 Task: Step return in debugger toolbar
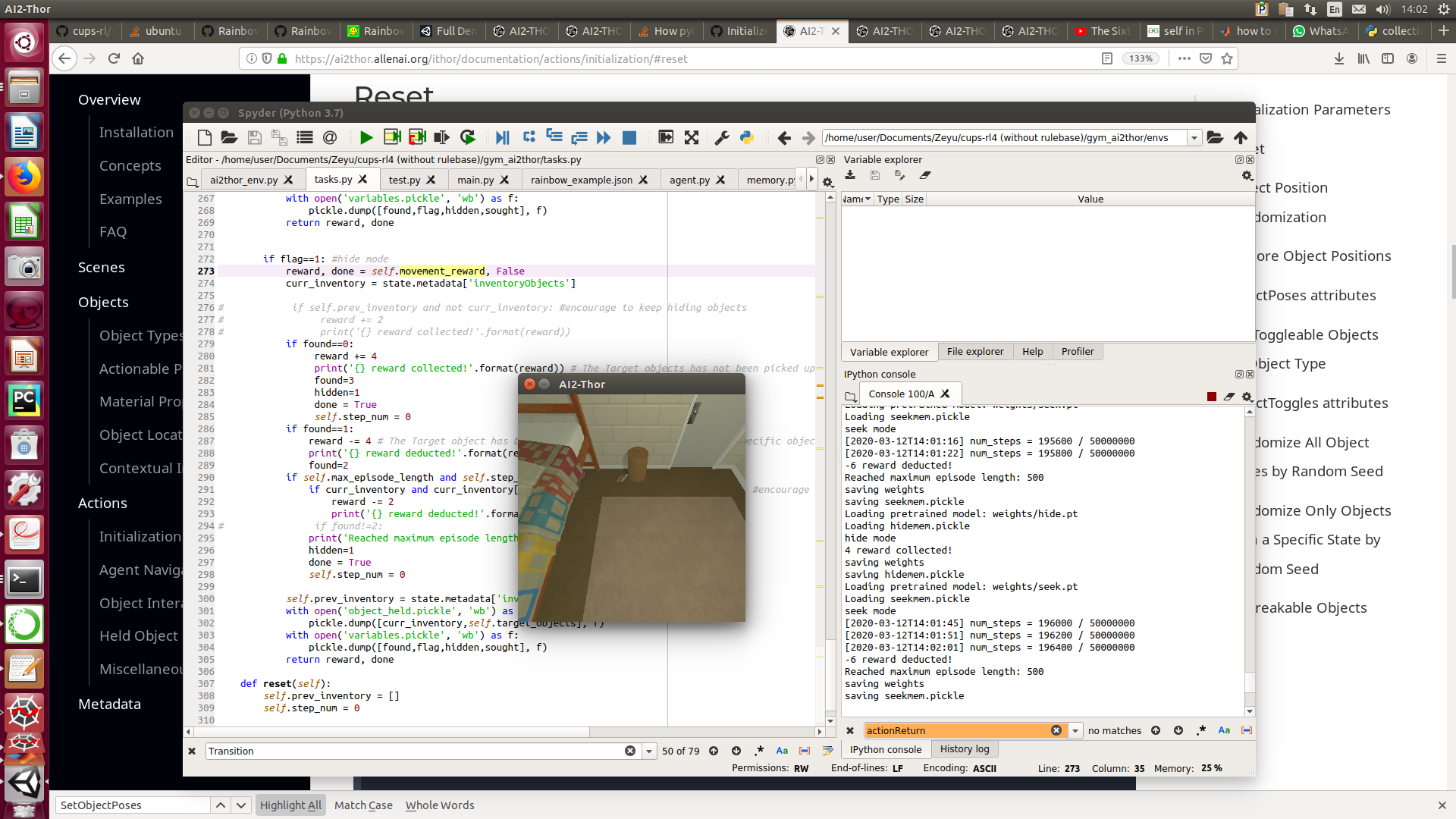pyautogui.click(x=579, y=137)
